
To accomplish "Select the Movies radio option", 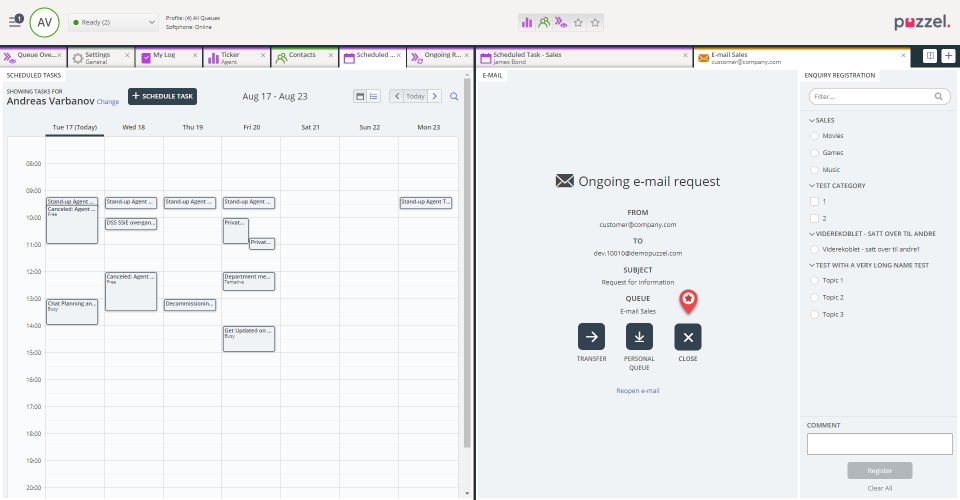I will click(x=815, y=136).
